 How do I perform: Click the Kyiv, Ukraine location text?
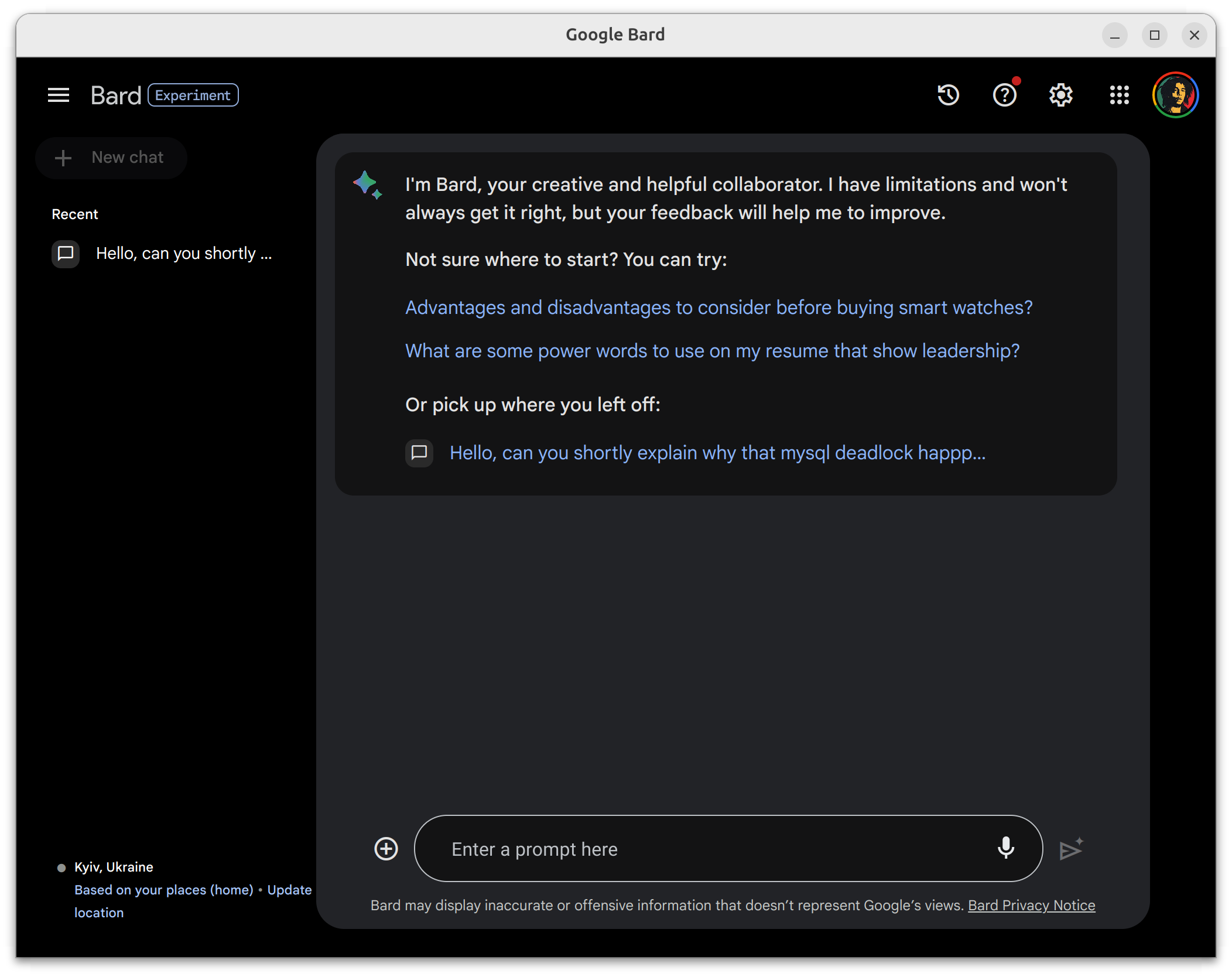(114, 867)
